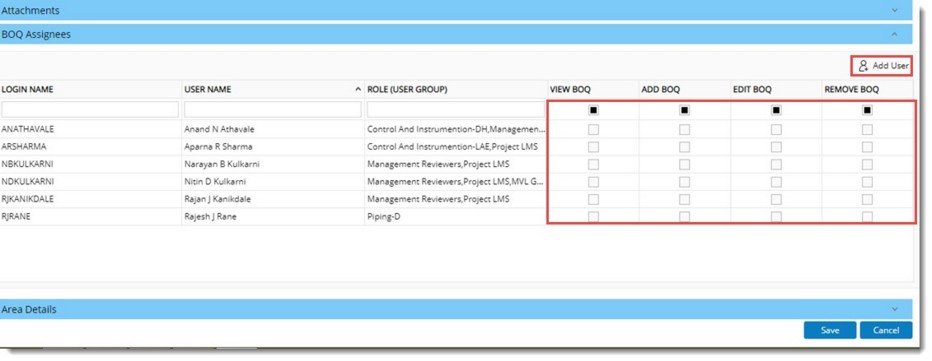The height and width of the screenshot is (361, 932).
Task: Check VIEW BOQ for RJRANE
Action: pyautogui.click(x=593, y=216)
